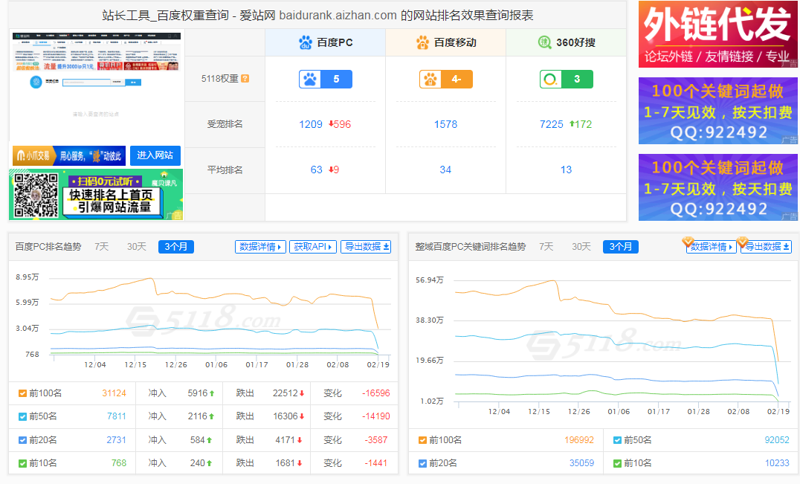Screen dimensions: 800x484
Task: Click the 小爪交易 banner ad
Action: pos(69,156)
